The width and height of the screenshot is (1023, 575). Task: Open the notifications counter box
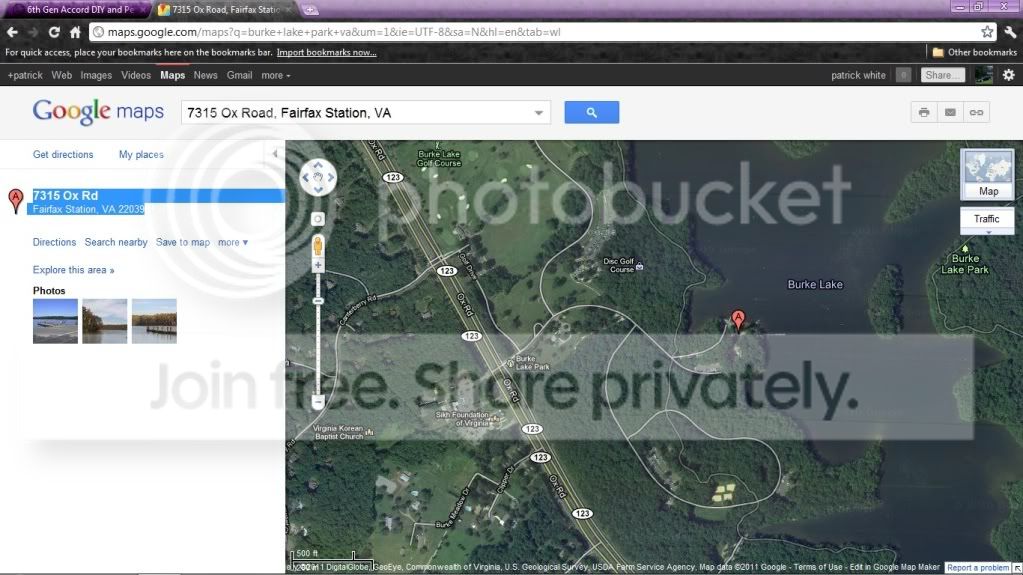click(x=903, y=75)
